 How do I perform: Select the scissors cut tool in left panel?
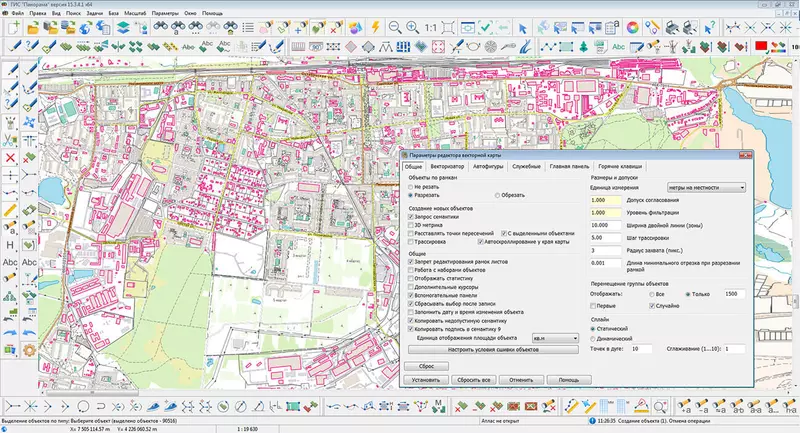pyautogui.click(x=9, y=142)
